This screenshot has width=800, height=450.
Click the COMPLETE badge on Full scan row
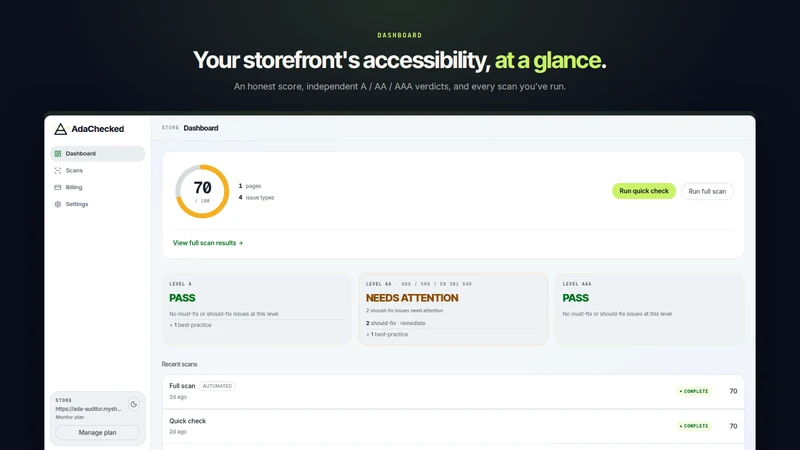point(694,391)
